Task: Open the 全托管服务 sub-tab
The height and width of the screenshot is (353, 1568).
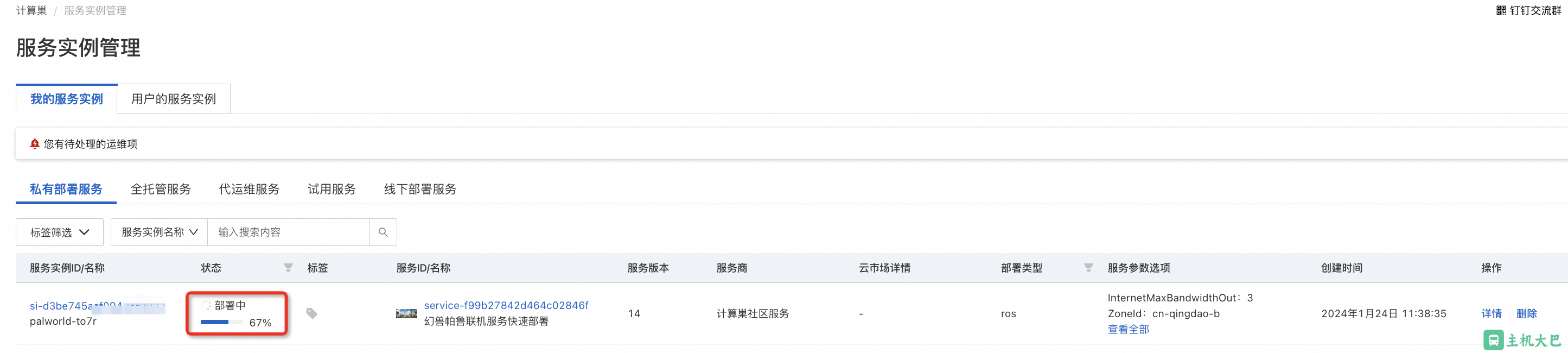Action: (x=161, y=189)
